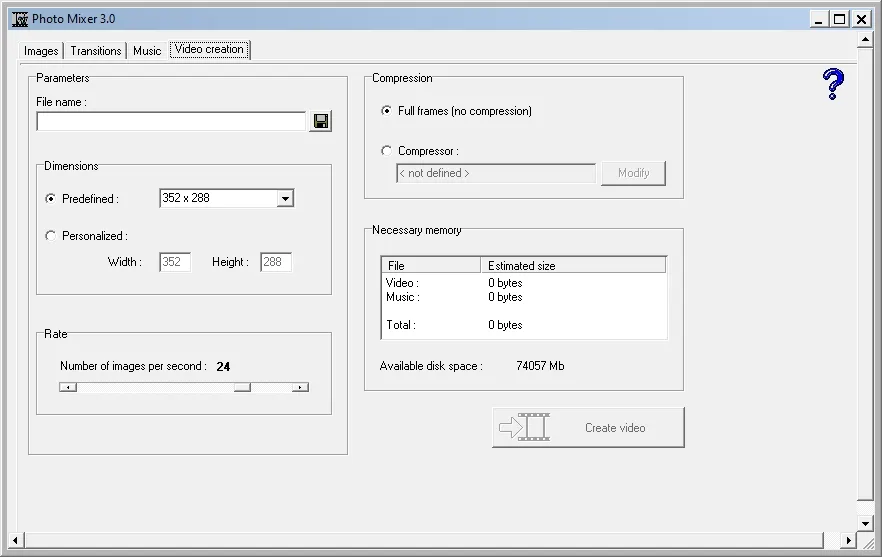Switch to the Transitions tab
The image size is (882, 557).
(96, 51)
